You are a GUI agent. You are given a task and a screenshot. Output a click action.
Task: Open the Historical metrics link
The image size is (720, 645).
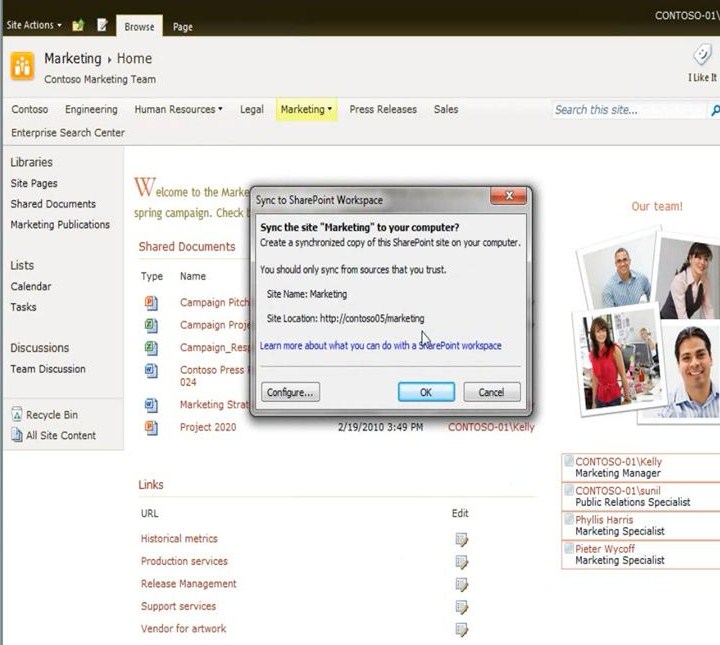[179, 538]
